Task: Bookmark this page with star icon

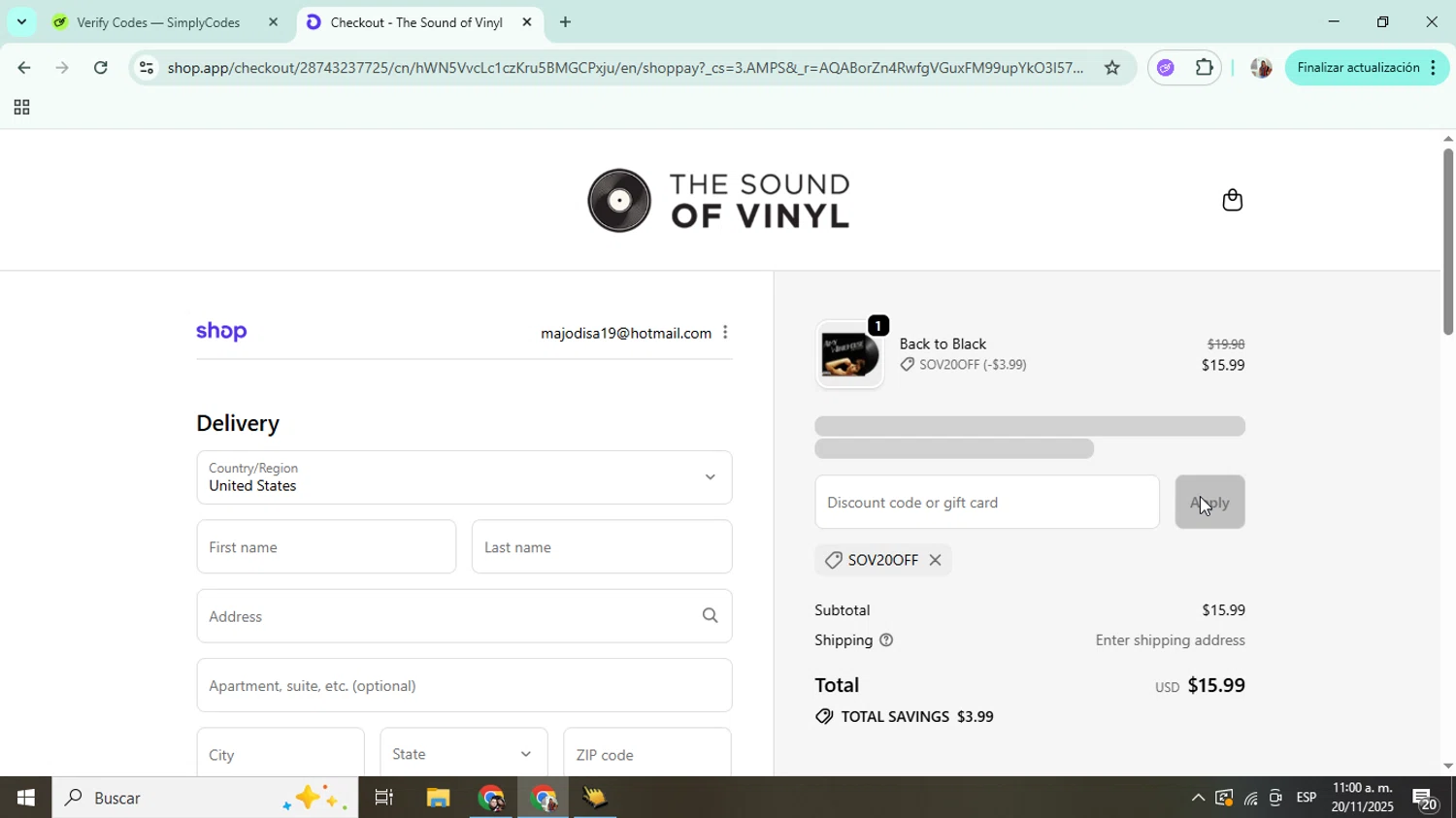Action: pos(1112,68)
